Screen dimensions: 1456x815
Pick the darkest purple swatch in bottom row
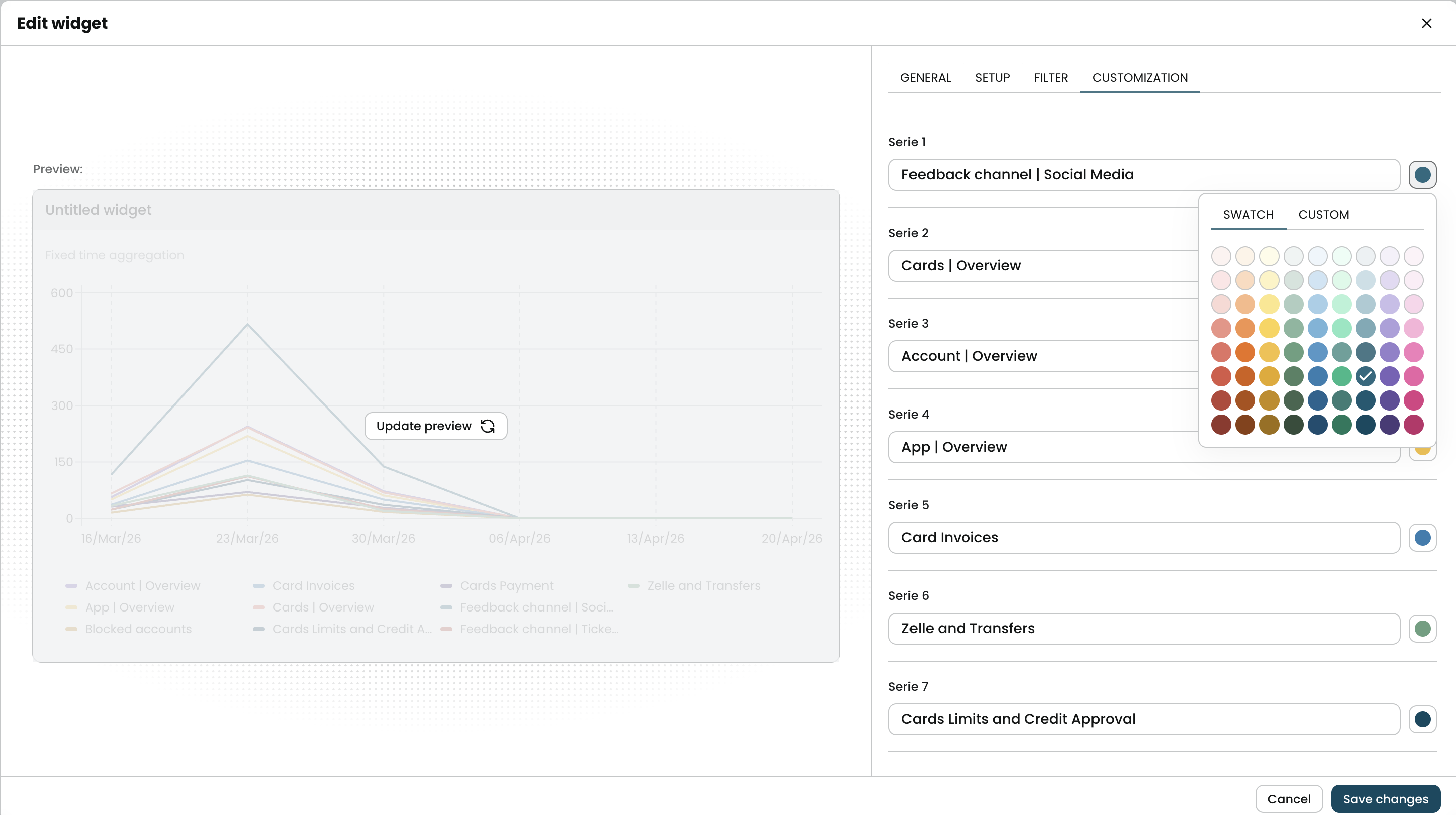point(1389,425)
